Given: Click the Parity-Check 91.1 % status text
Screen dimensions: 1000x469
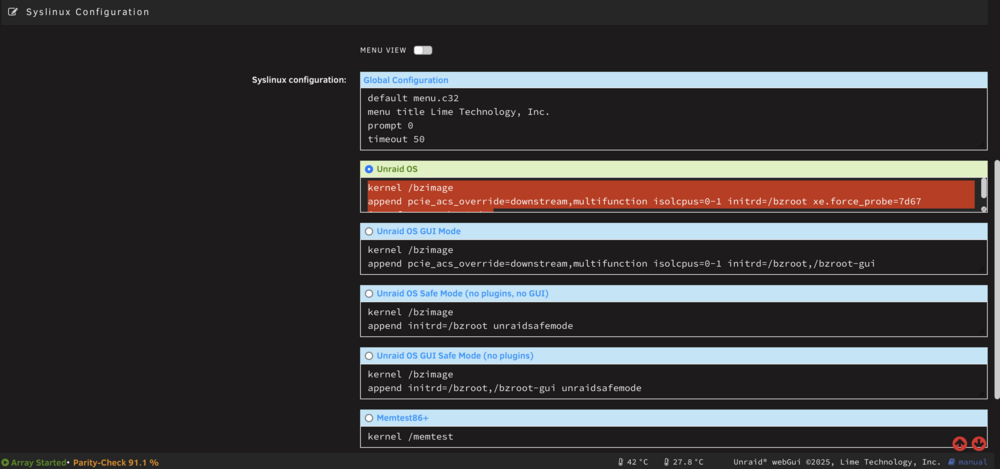Looking at the screenshot, I should (x=115, y=462).
